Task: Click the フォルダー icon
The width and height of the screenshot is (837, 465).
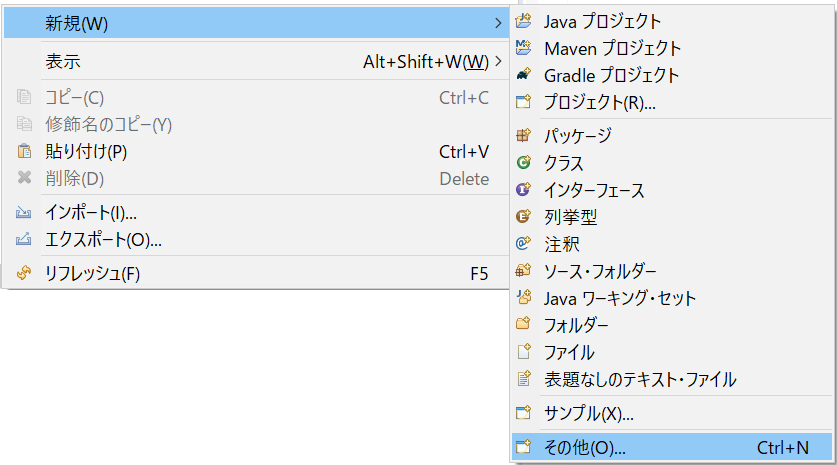Action: 524,324
